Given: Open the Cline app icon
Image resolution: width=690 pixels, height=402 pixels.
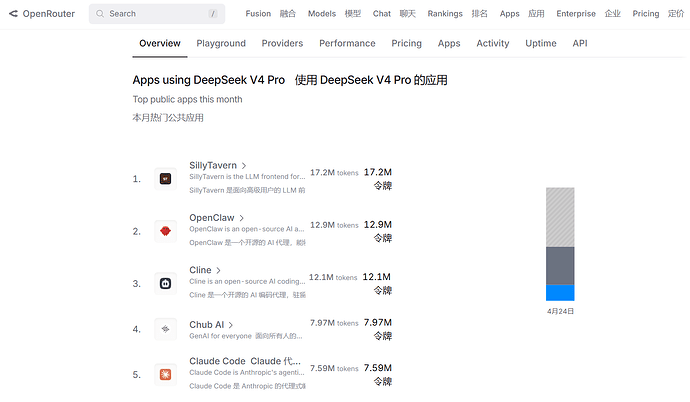Looking at the screenshot, I should [165, 284].
